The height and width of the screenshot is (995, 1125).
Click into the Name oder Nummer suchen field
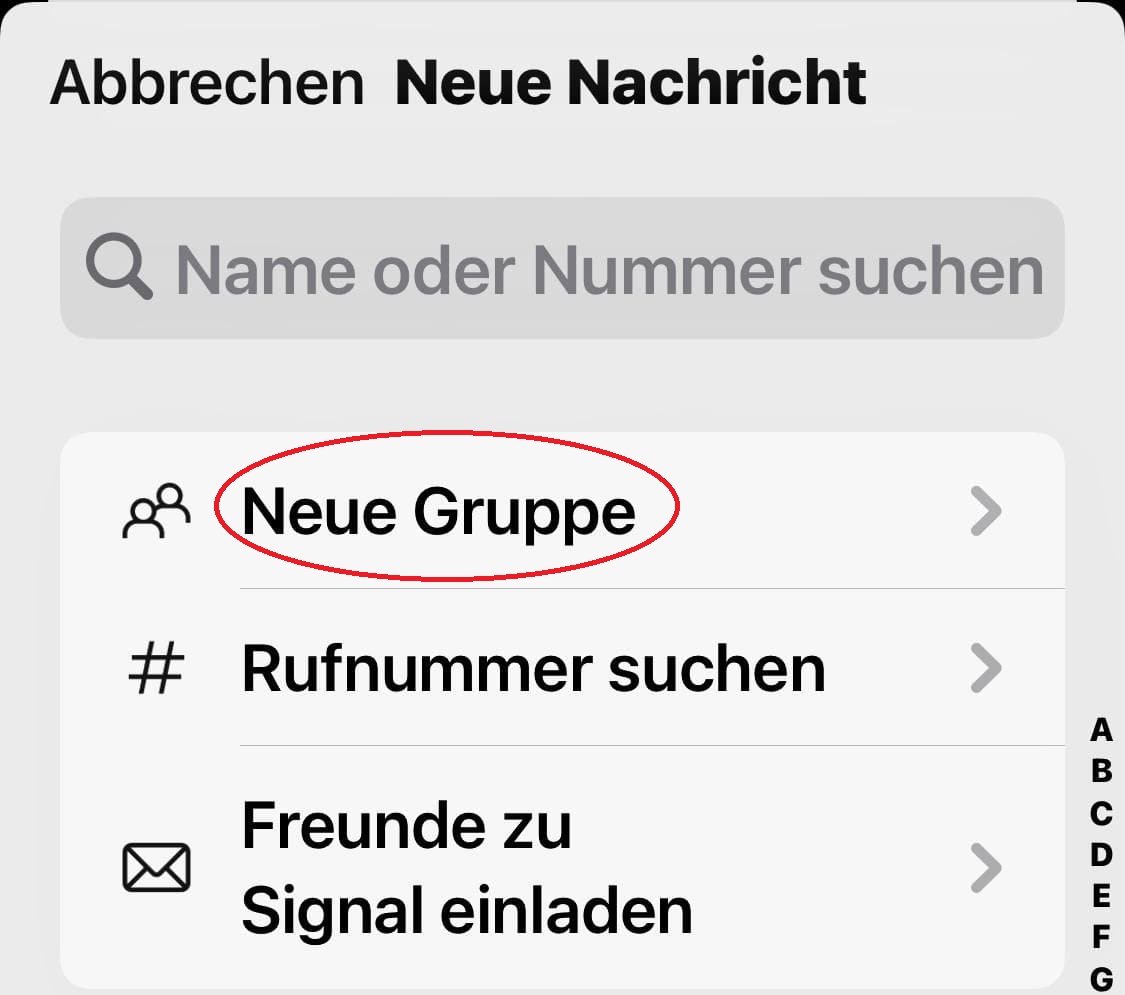pyautogui.click(x=560, y=268)
